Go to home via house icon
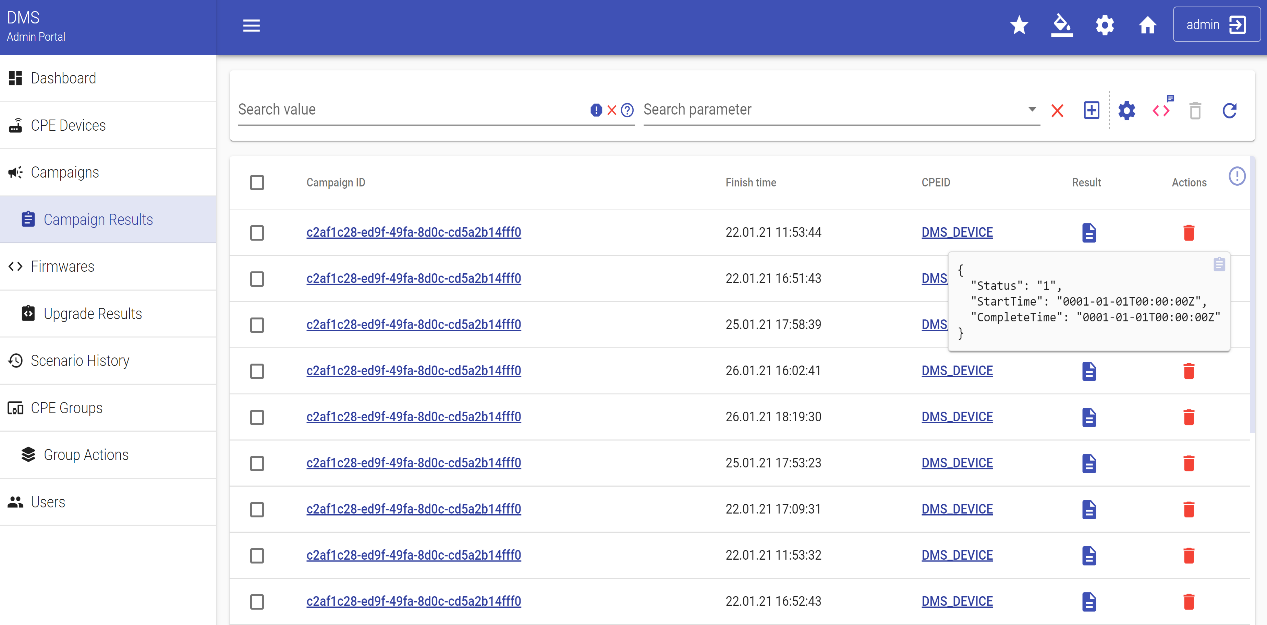 coord(1148,26)
